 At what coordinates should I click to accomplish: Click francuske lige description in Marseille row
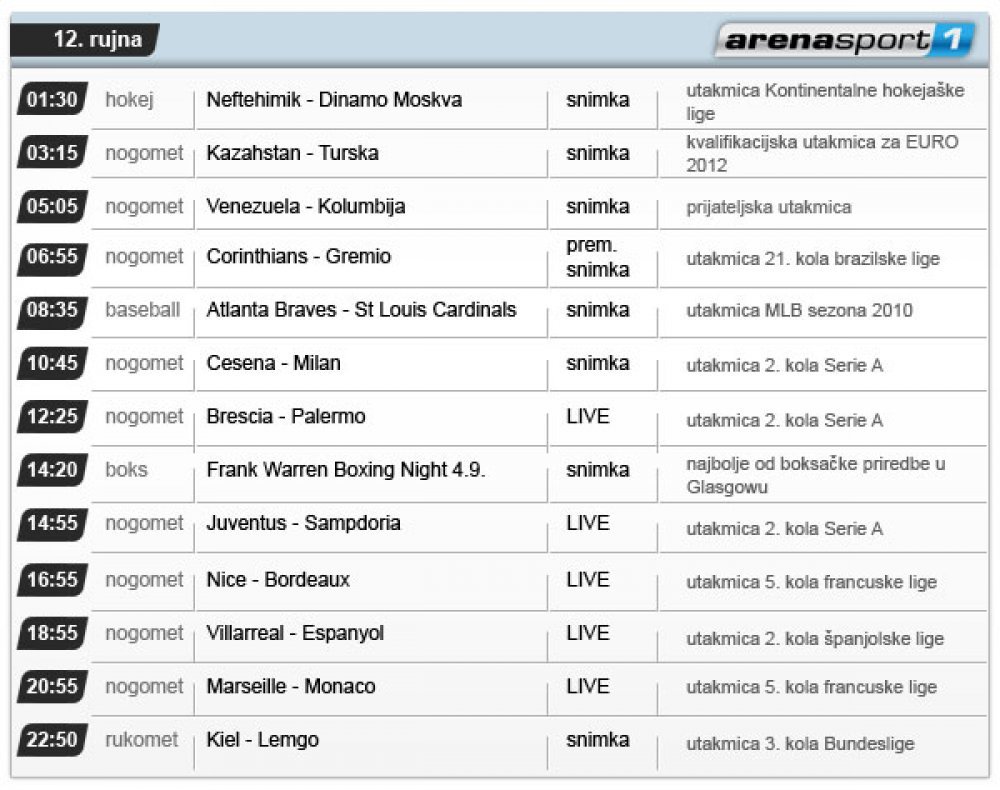[811, 687]
